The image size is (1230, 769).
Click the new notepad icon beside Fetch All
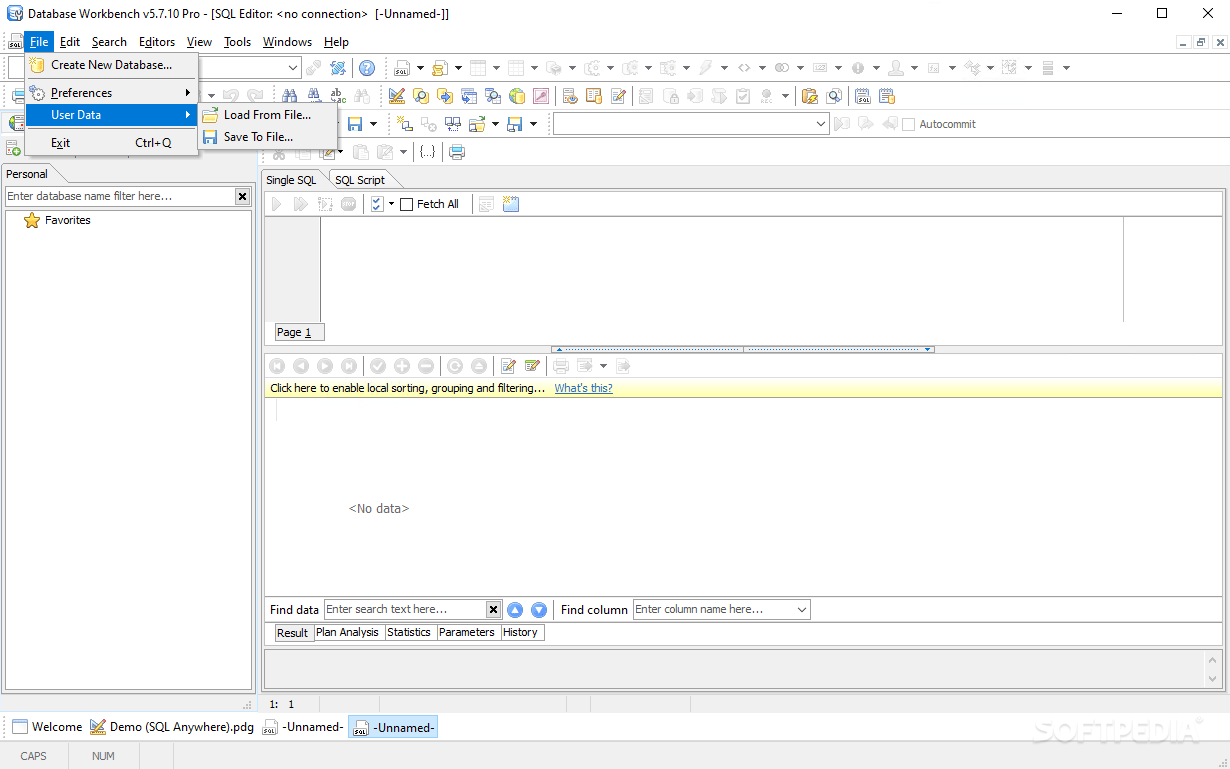pos(511,204)
